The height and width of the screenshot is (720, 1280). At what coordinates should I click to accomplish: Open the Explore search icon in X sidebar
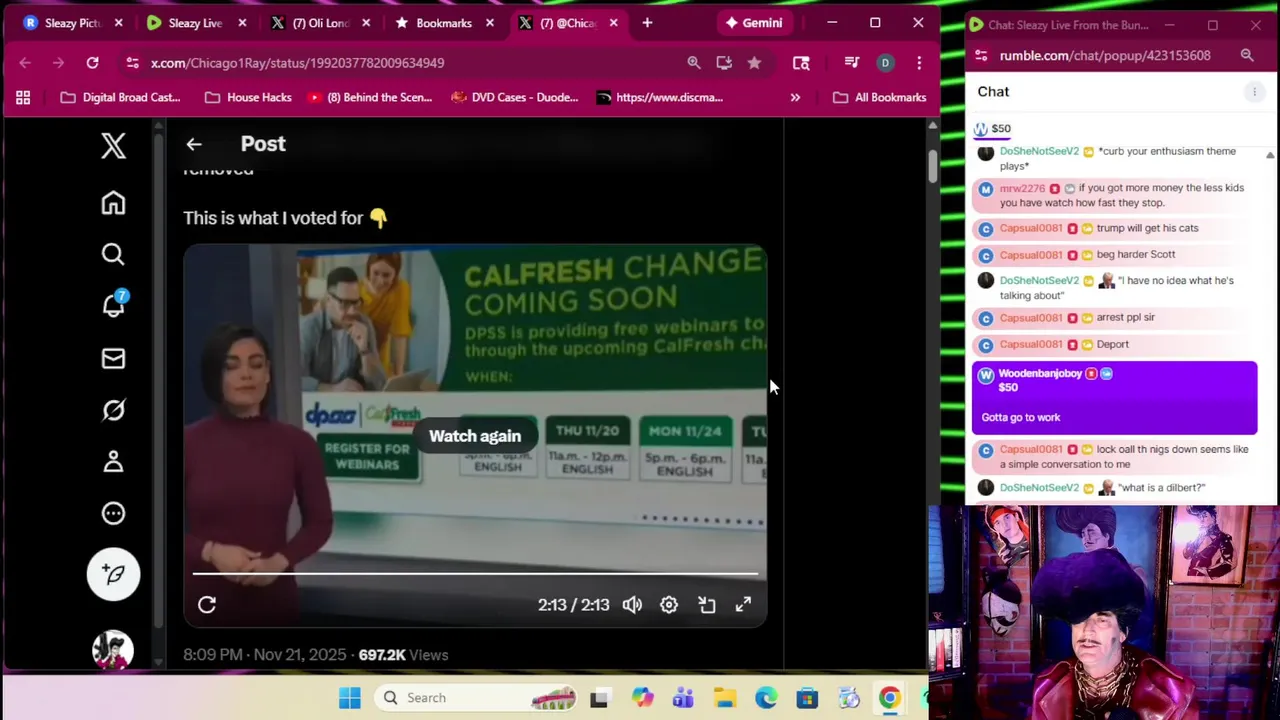coord(113,255)
